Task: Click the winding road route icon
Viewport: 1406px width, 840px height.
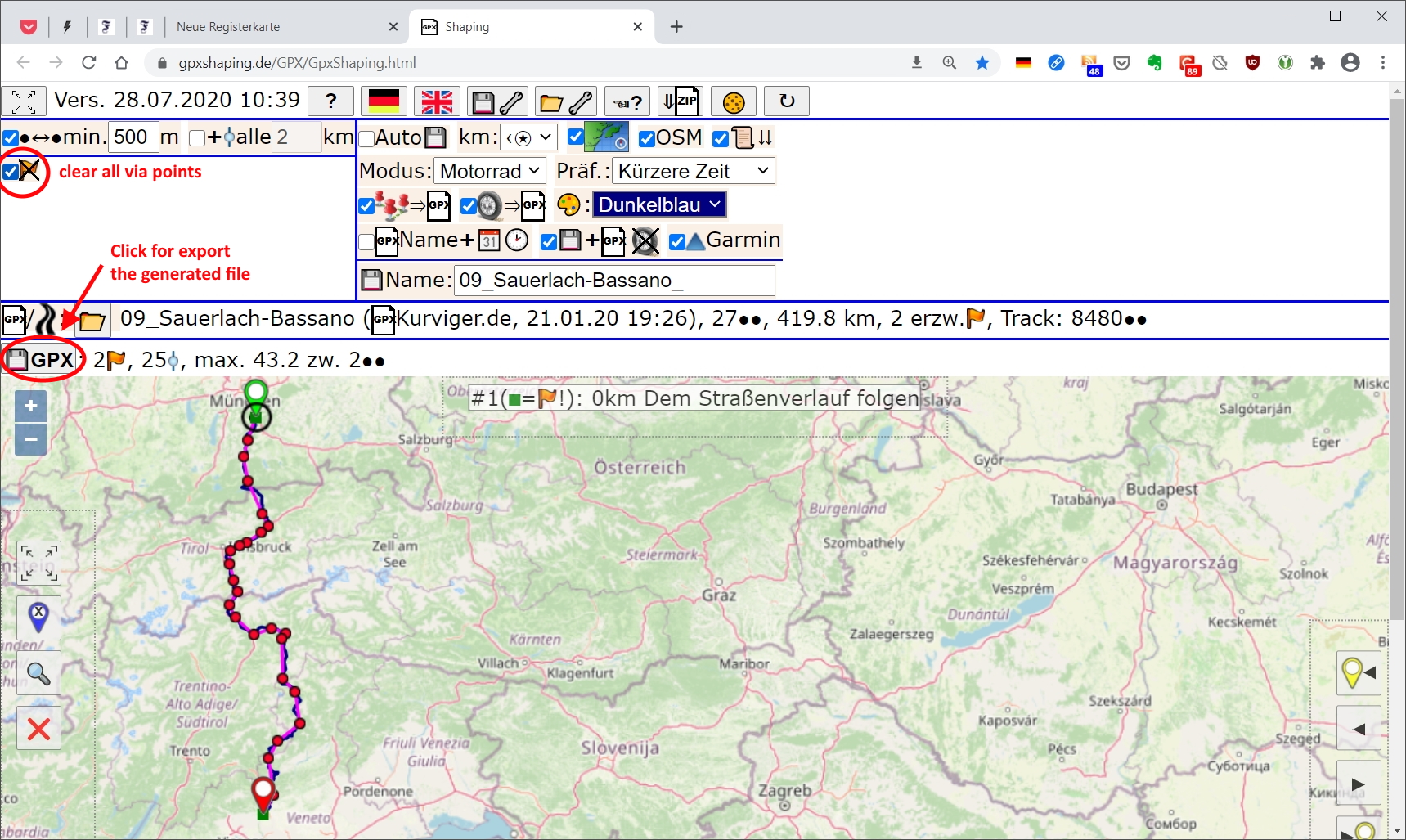Action: pos(46,319)
